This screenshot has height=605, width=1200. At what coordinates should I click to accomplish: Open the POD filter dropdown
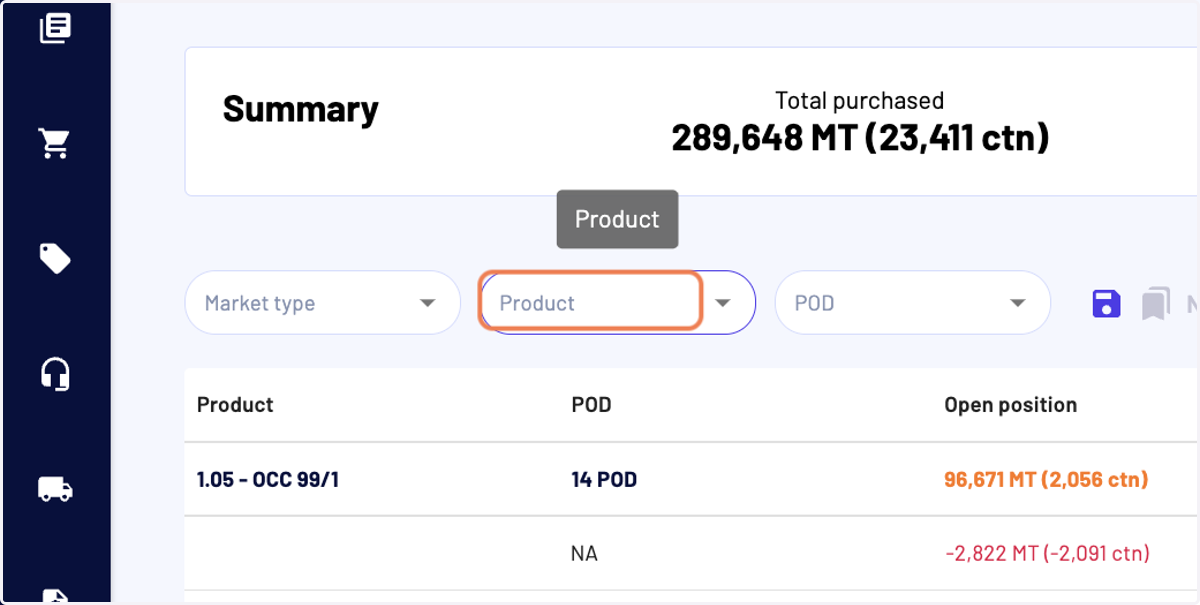click(x=912, y=302)
